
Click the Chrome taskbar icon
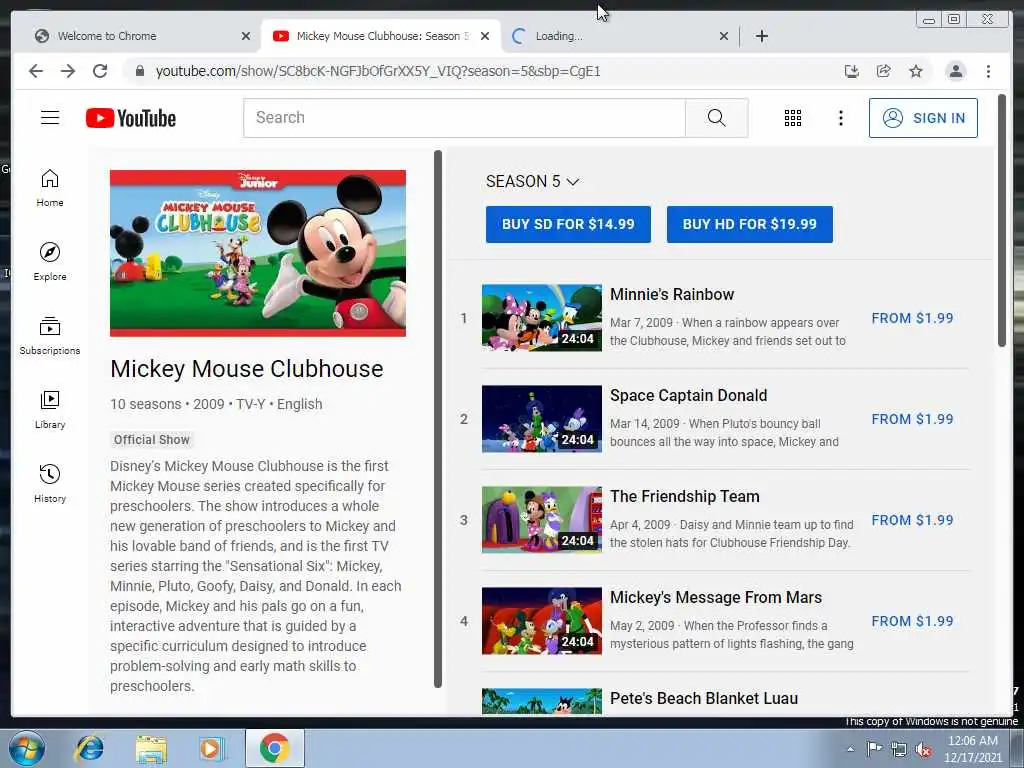(x=274, y=748)
